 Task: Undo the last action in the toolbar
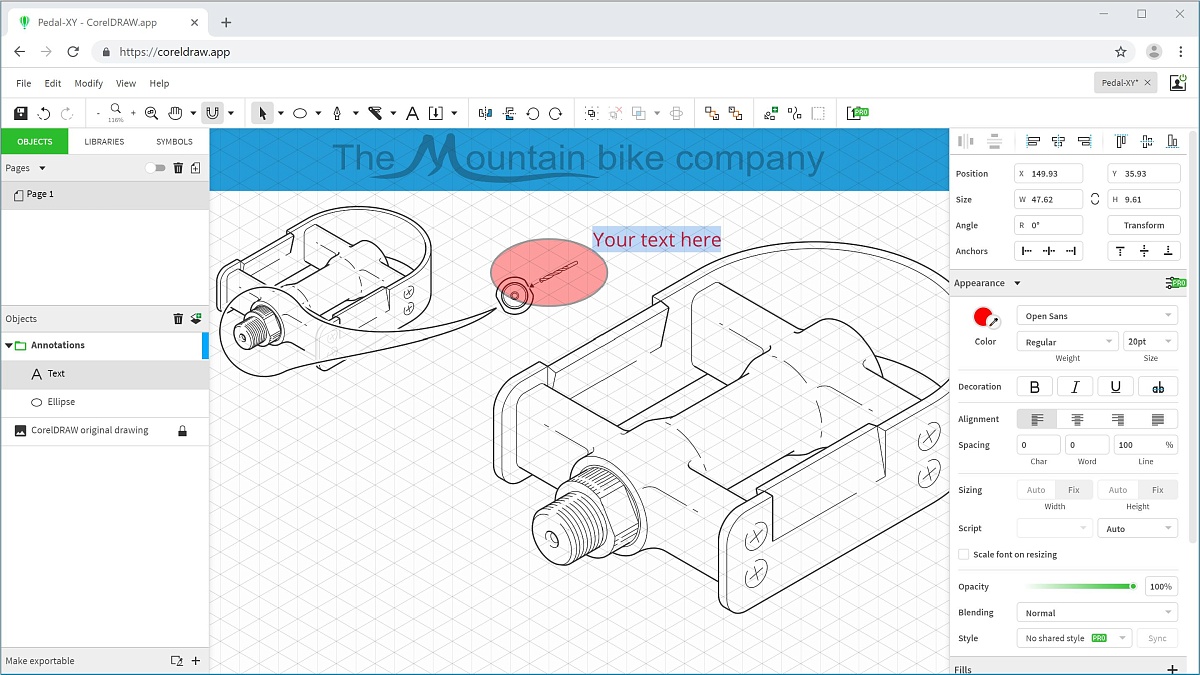point(44,114)
